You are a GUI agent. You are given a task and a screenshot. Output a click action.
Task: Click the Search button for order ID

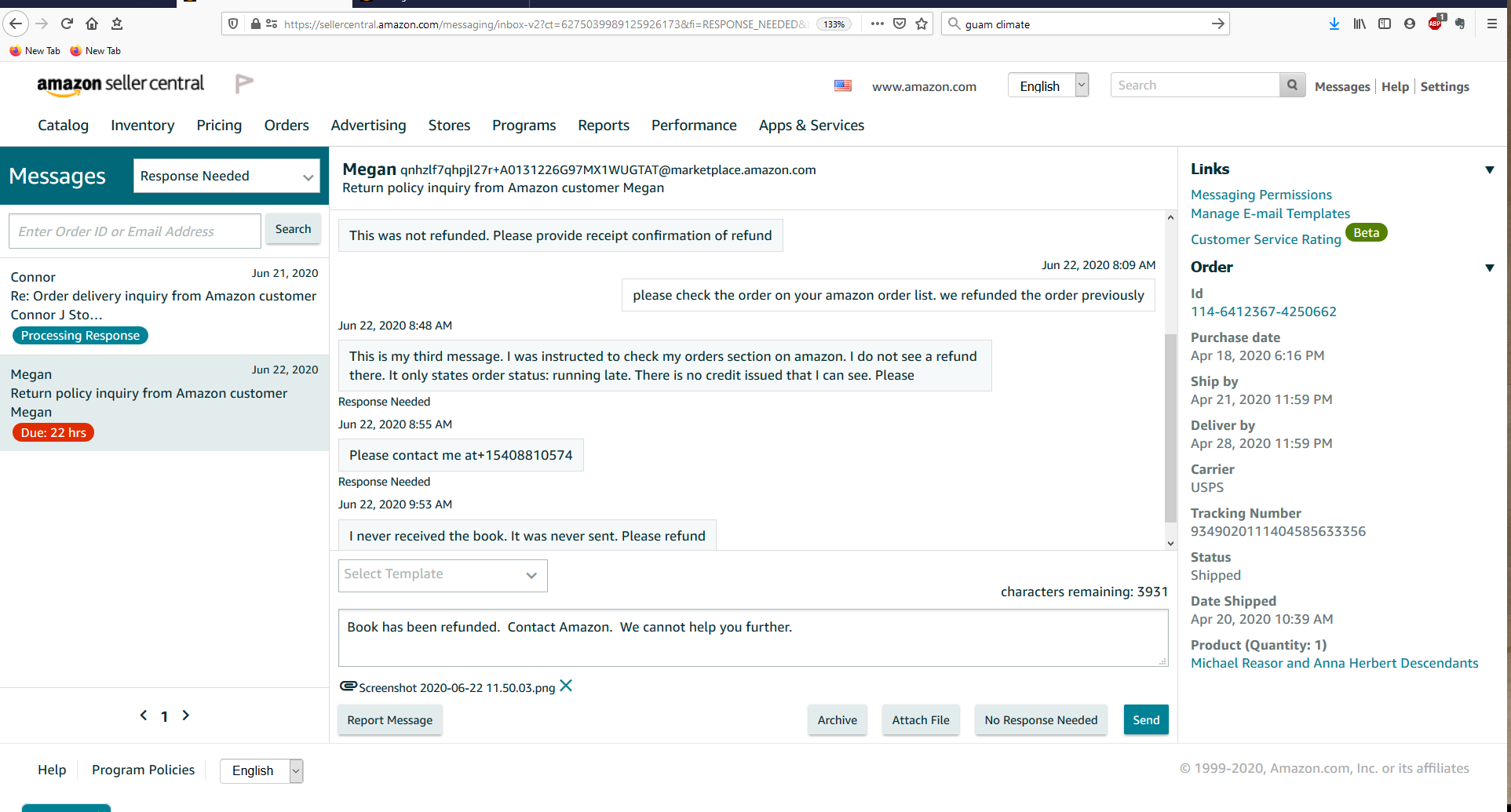tap(293, 229)
